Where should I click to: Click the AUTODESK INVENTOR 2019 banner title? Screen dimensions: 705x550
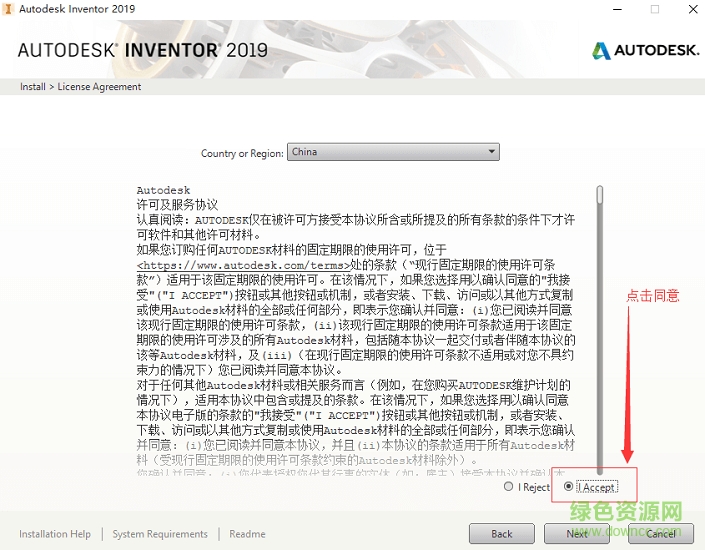[x=143, y=50]
